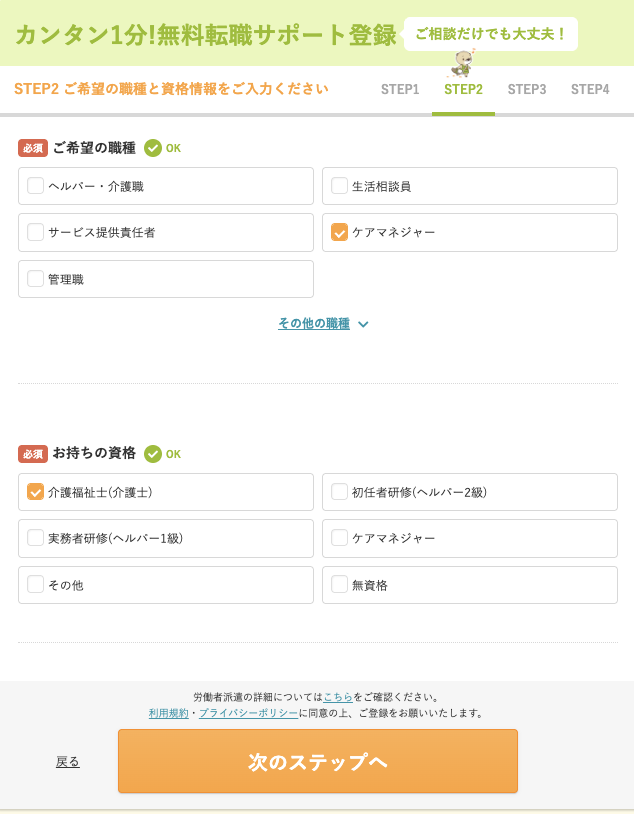
Task: Tick the 管理職 checkbox
Action: pos(35,279)
